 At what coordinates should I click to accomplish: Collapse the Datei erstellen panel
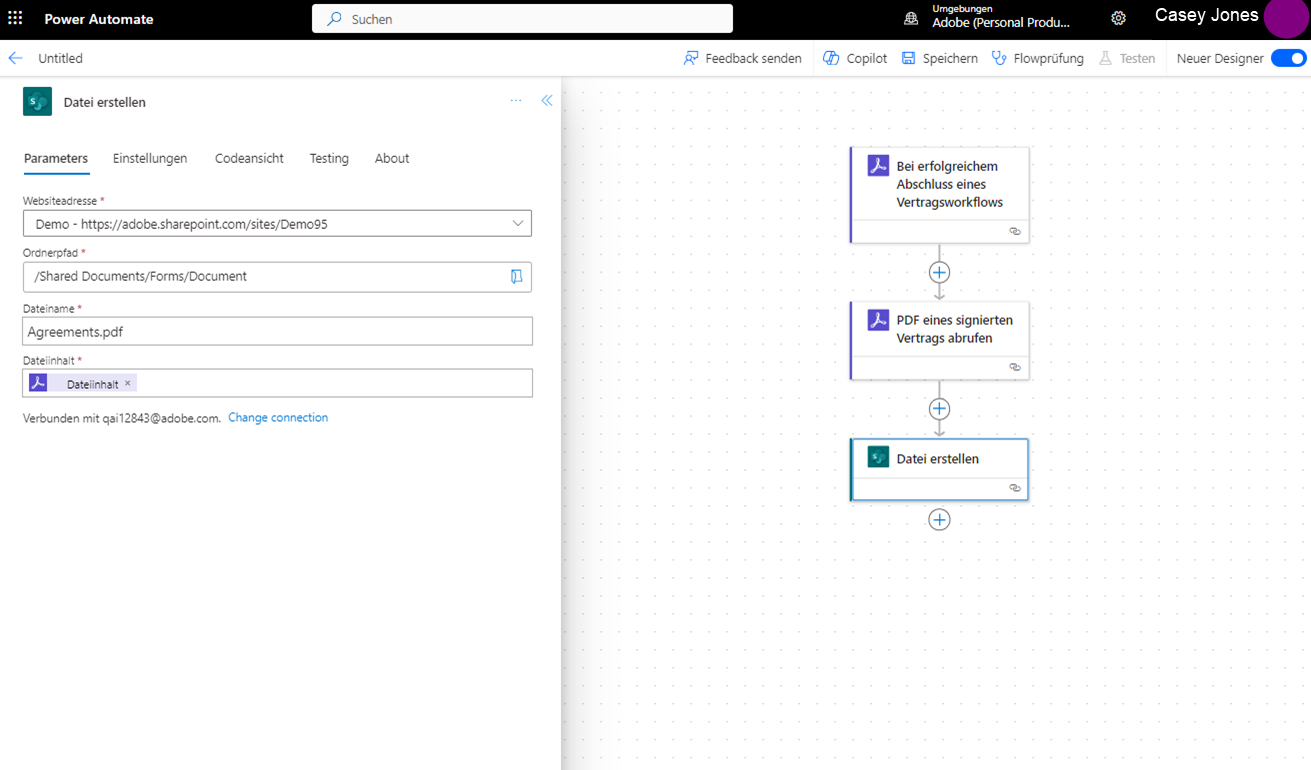(546, 100)
